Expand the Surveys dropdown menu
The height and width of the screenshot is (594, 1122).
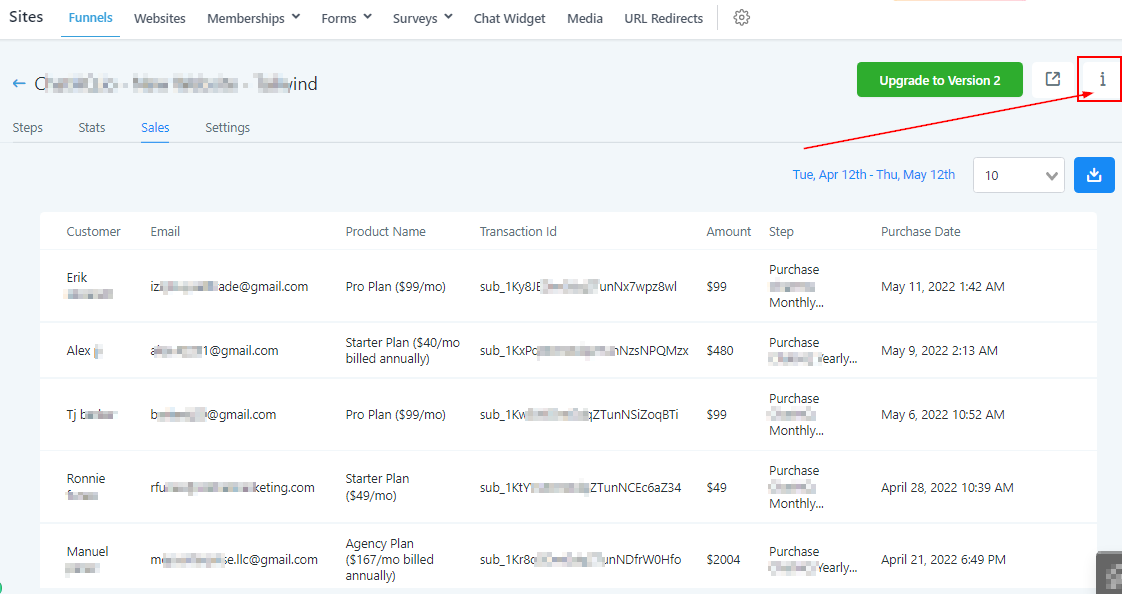[422, 18]
